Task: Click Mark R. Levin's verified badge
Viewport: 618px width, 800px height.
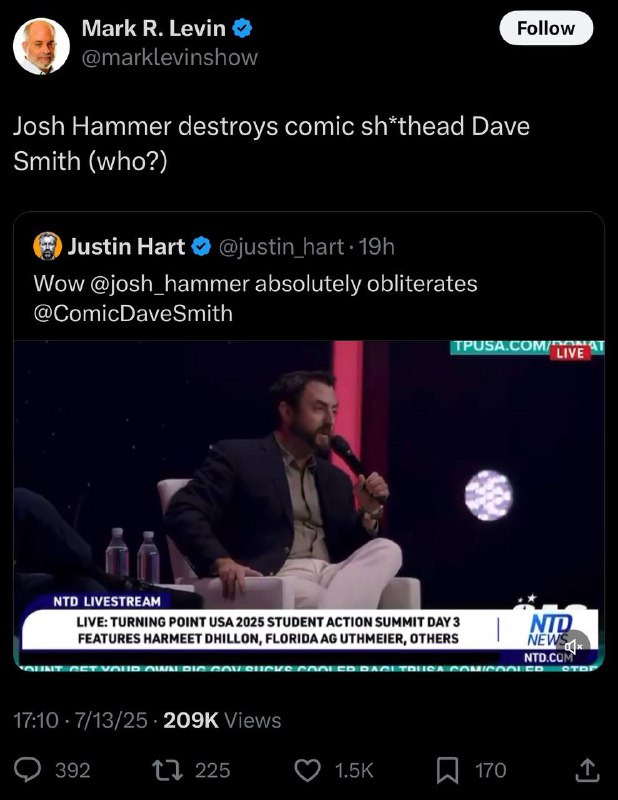Action: [x=242, y=28]
